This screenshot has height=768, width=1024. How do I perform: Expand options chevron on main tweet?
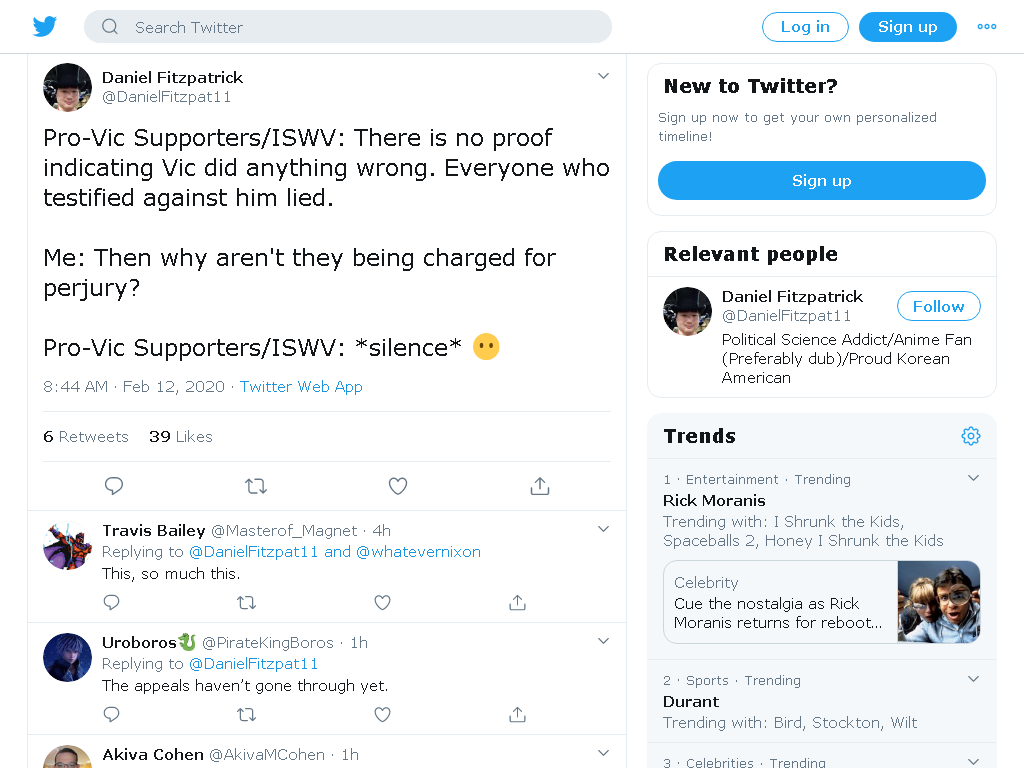tap(603, 76)
